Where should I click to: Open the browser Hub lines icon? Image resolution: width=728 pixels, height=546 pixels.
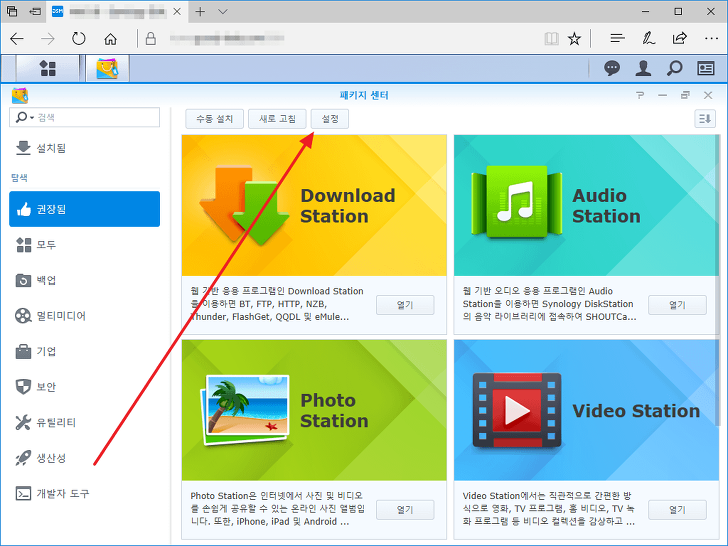pos(617,39)
